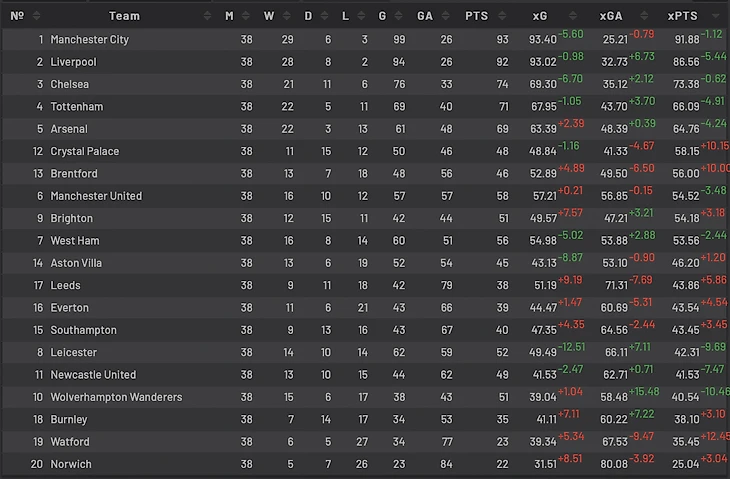Sort by goals against column arrows
This screenshot has height=479, width=730.
tap(451, 16)
